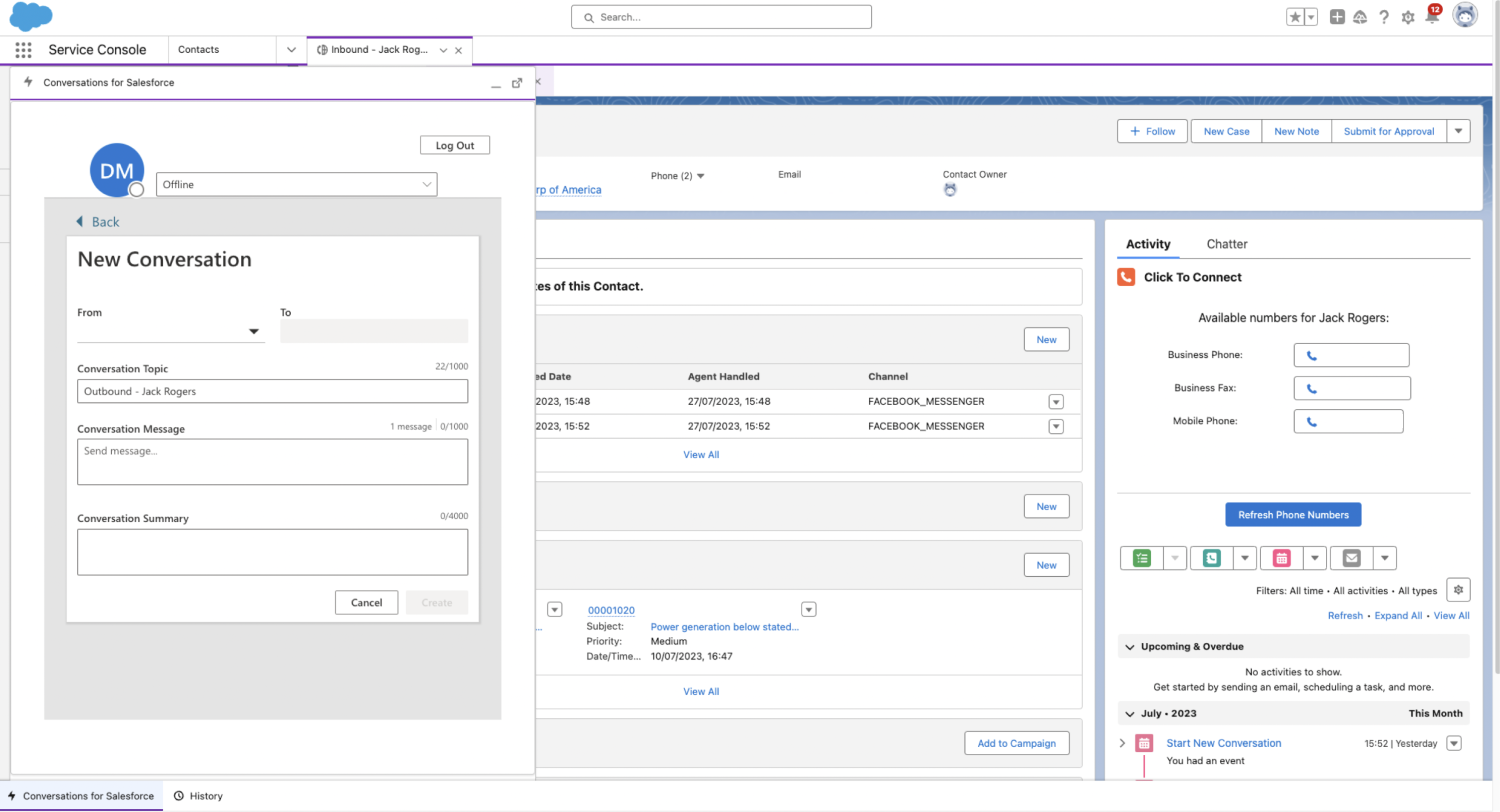The image size is (1500, 812).
Task: Open the App Launcher grid icon
Action: click(23, 50)
